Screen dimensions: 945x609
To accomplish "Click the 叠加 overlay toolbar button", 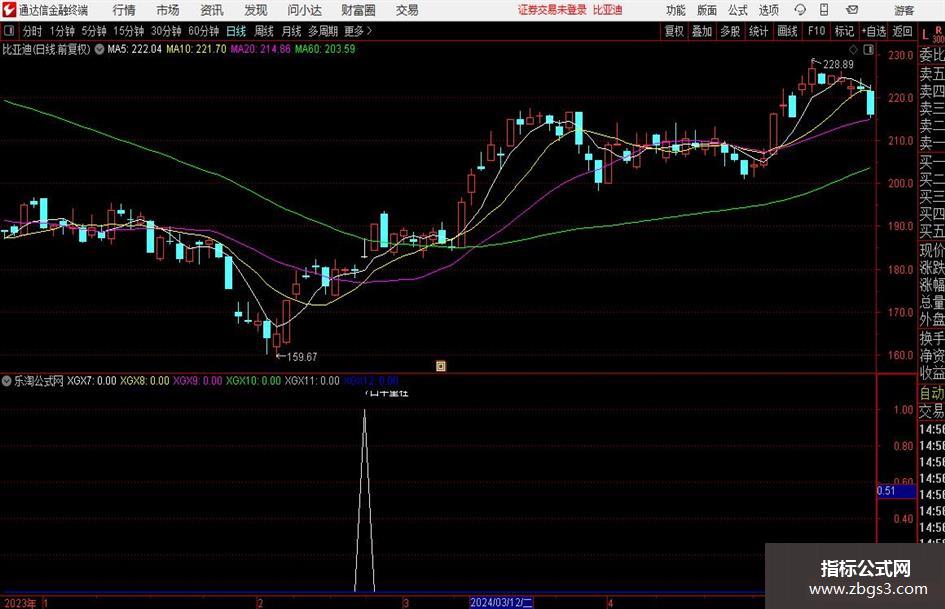I will point(702,31).
